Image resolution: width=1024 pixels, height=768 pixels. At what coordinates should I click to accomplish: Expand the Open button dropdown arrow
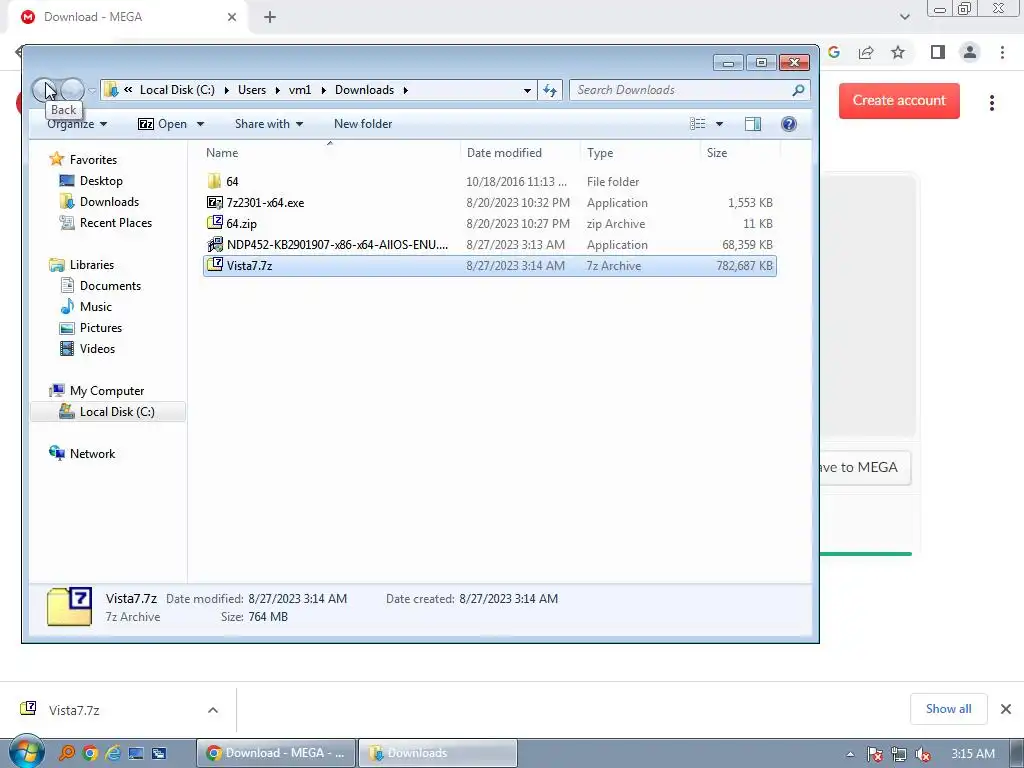200,124
